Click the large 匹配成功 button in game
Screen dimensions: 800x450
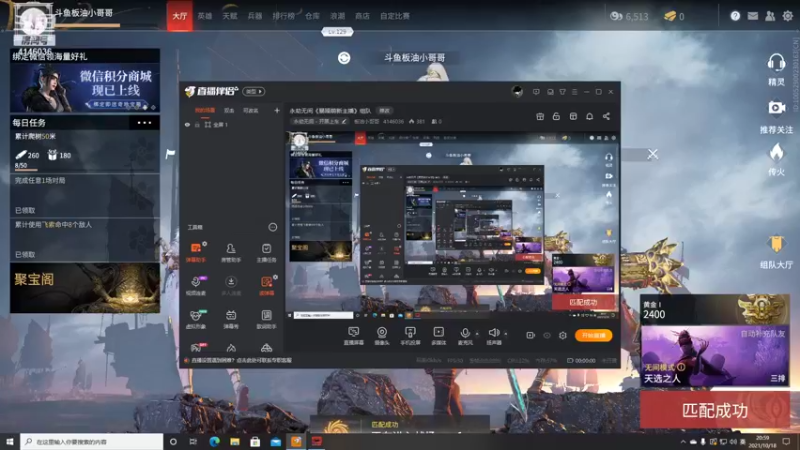point(715,410)
